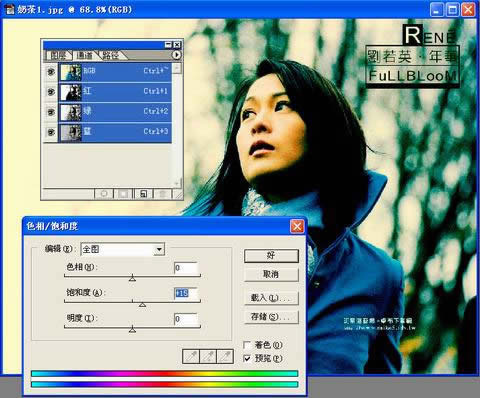Click the 好 OK button
The image size is (480, 398).
tap(271, 256)
